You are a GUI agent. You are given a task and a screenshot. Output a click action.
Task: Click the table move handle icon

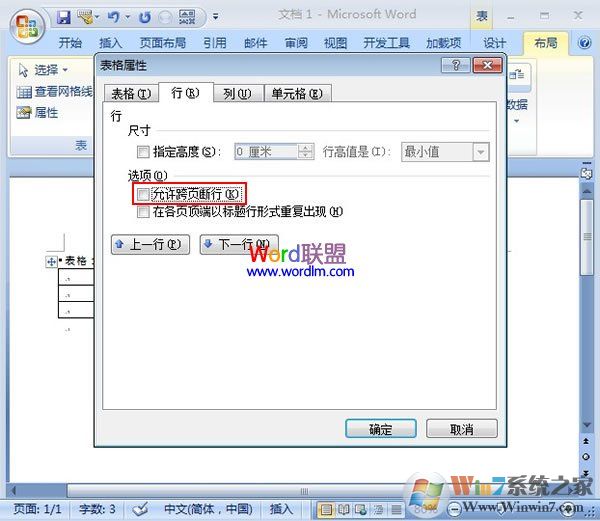click(x=51, y=262)
